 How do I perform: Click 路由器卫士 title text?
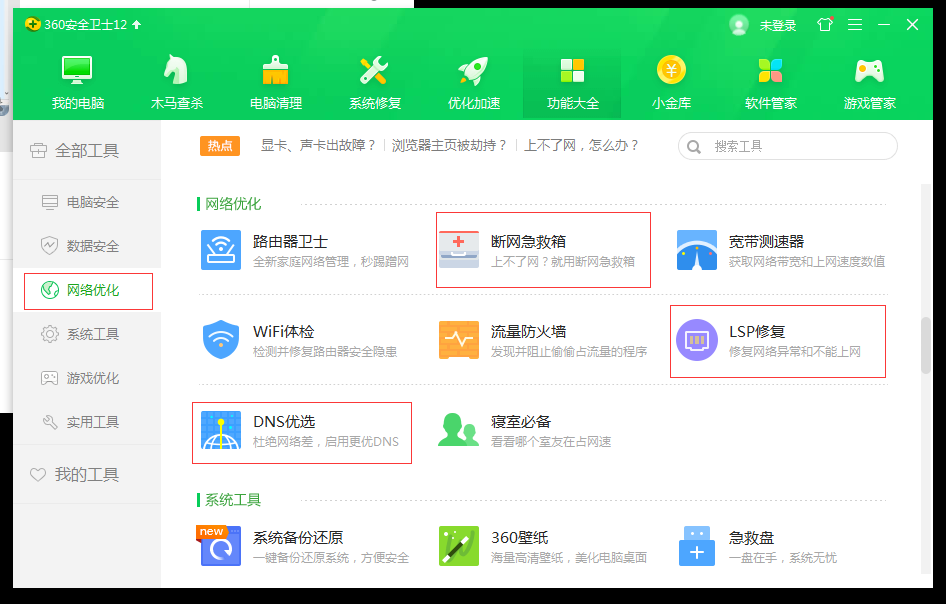(290, 242)
